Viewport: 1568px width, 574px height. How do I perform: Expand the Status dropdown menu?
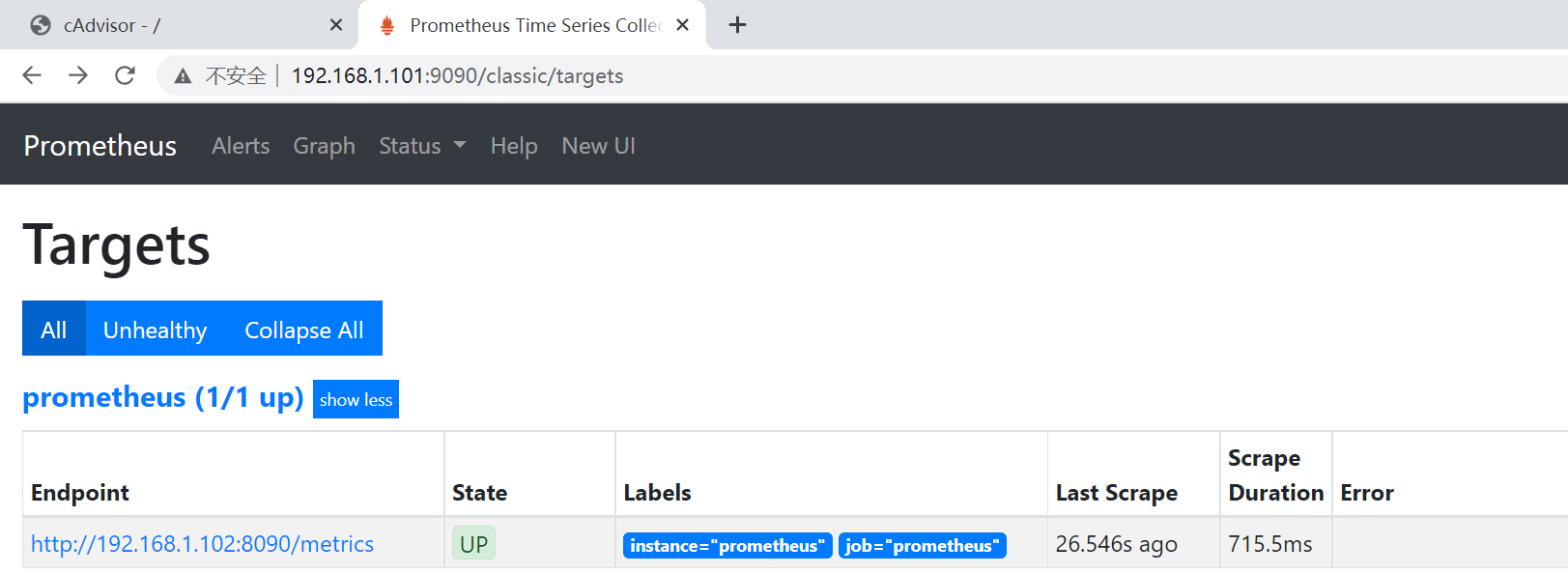tap(422, 146)
